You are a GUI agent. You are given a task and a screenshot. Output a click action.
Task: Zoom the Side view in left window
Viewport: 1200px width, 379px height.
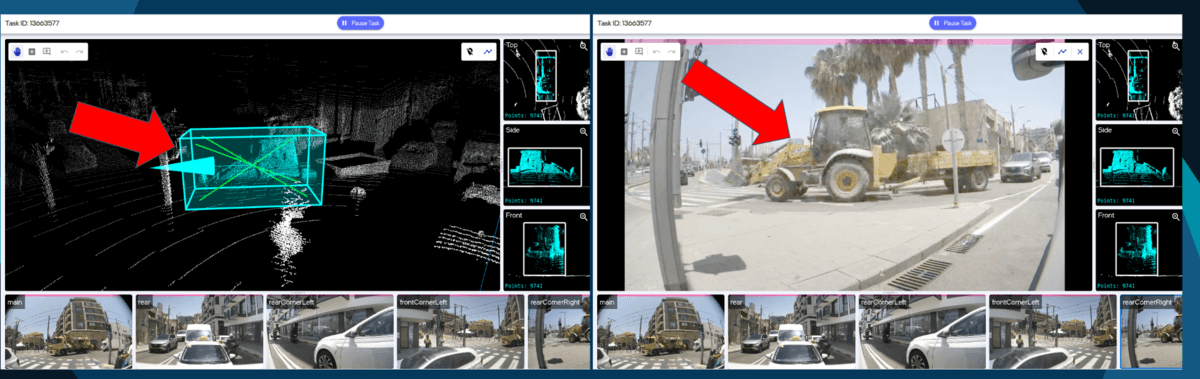click(583, 131)
